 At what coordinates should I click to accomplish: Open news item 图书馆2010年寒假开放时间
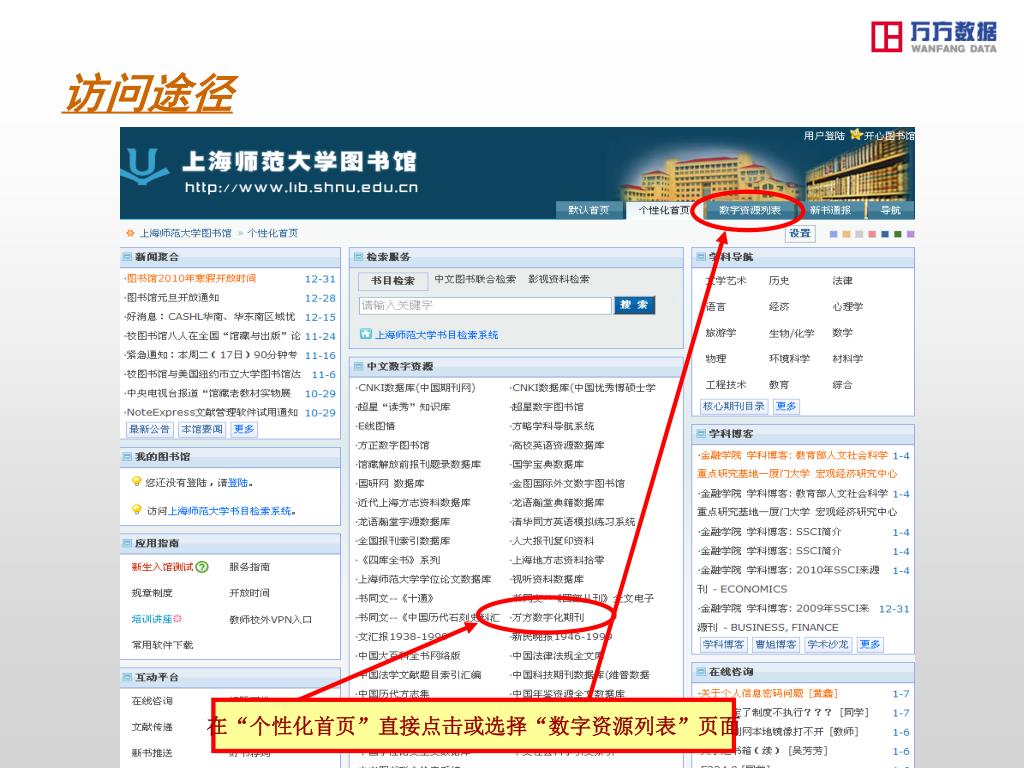tap(191, 278)
